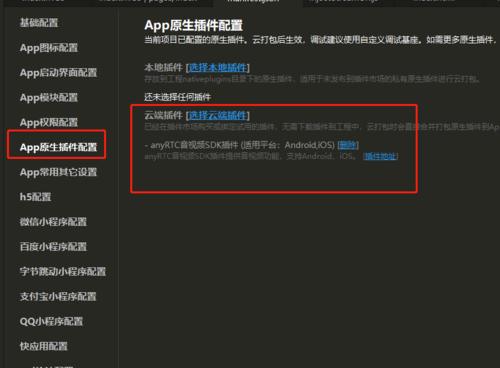Open 字节跳动小程序配置
This screenshot has height=368, width=500.
(63, 271)
